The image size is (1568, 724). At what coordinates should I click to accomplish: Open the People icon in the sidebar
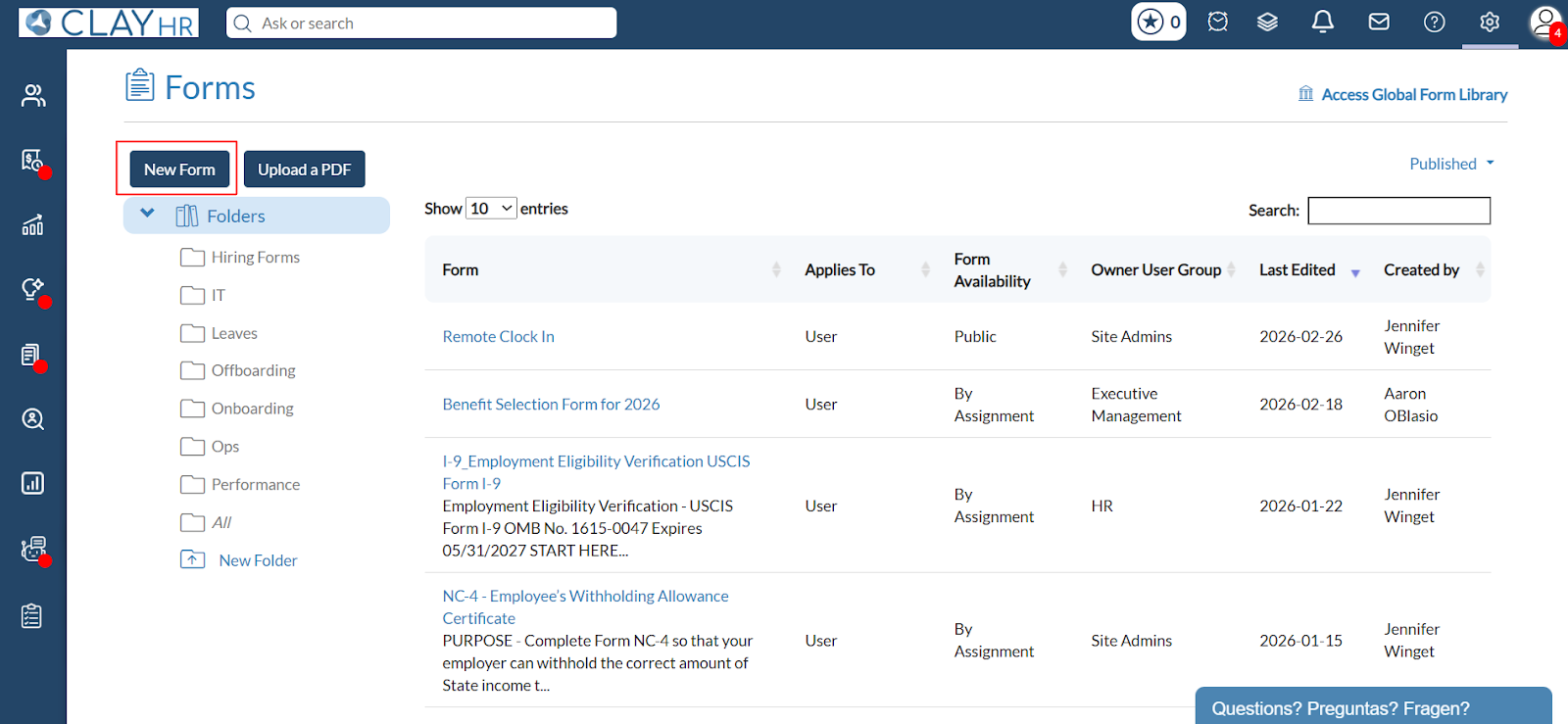[33, 95]
